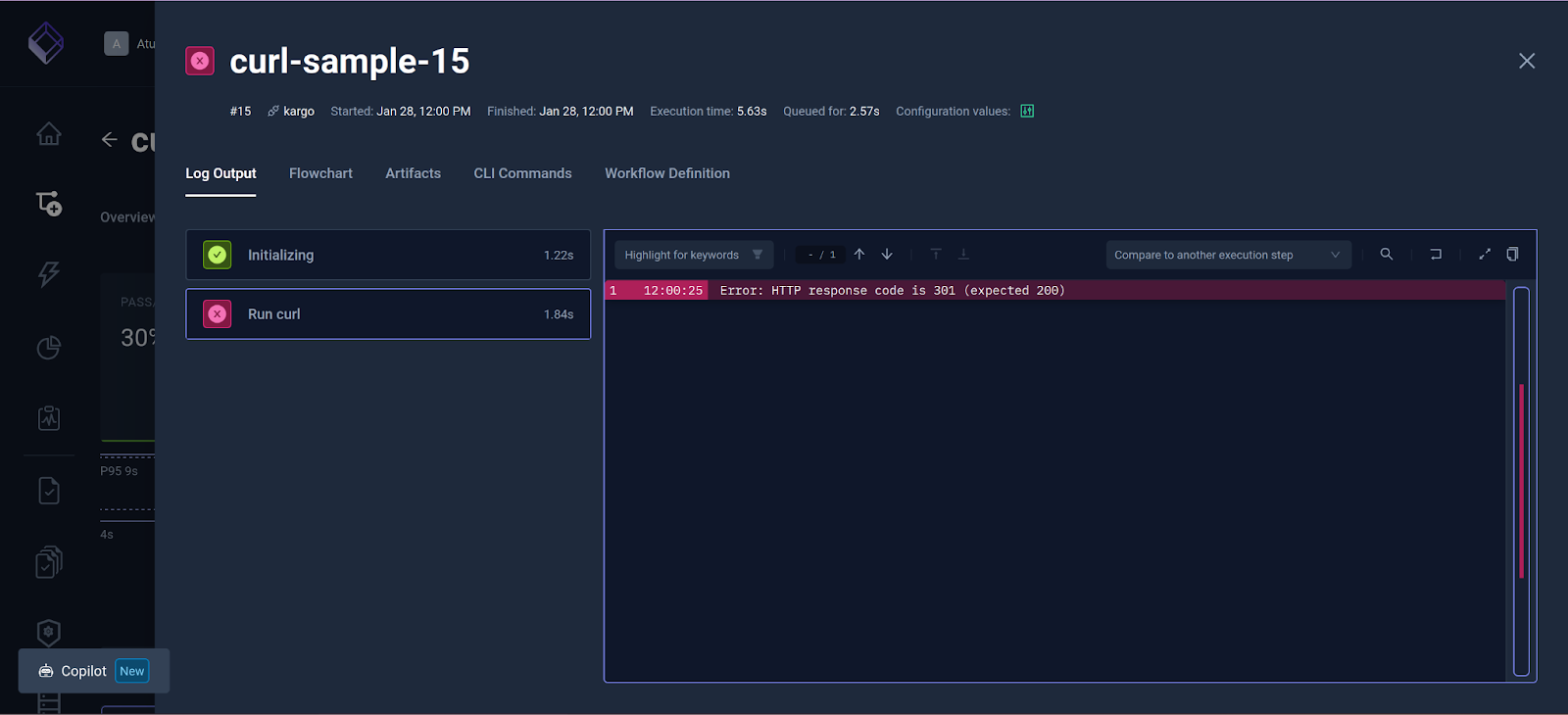Click the match counter field '- / 1'
1568x715 pixels.
821,255
